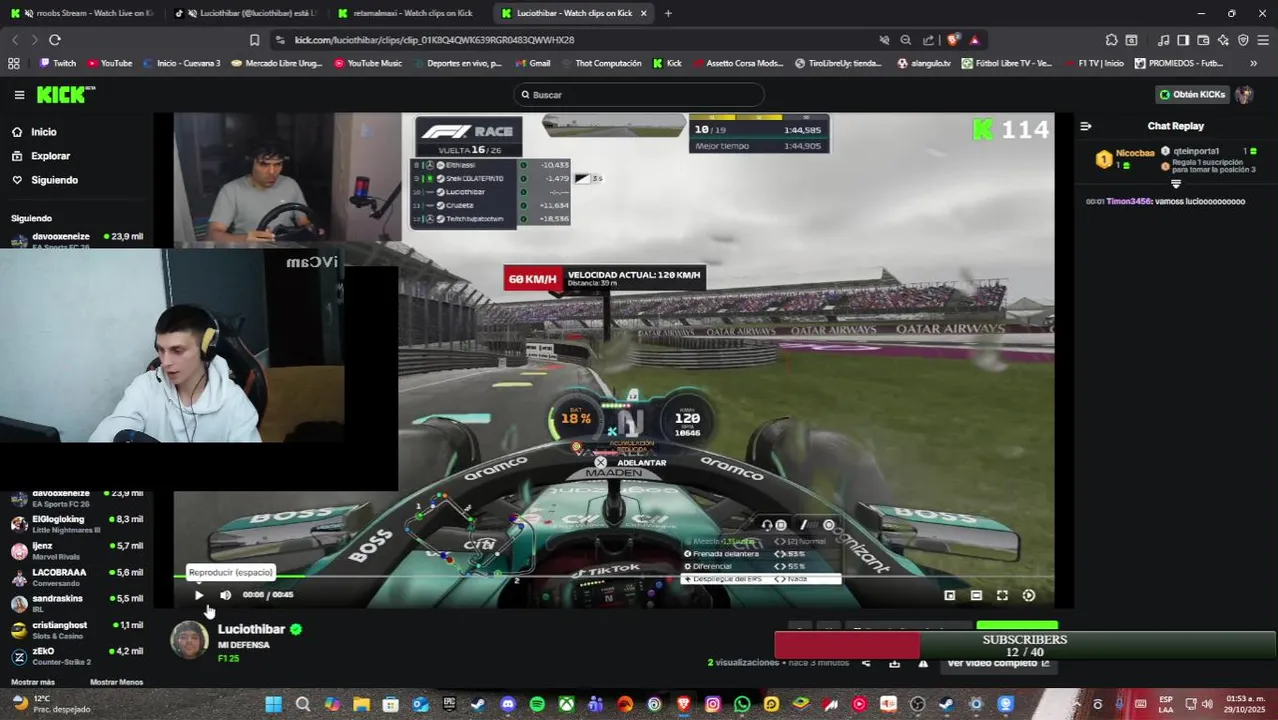
Task: Open the Brave Shields lion icon
Action: [953, 40]
